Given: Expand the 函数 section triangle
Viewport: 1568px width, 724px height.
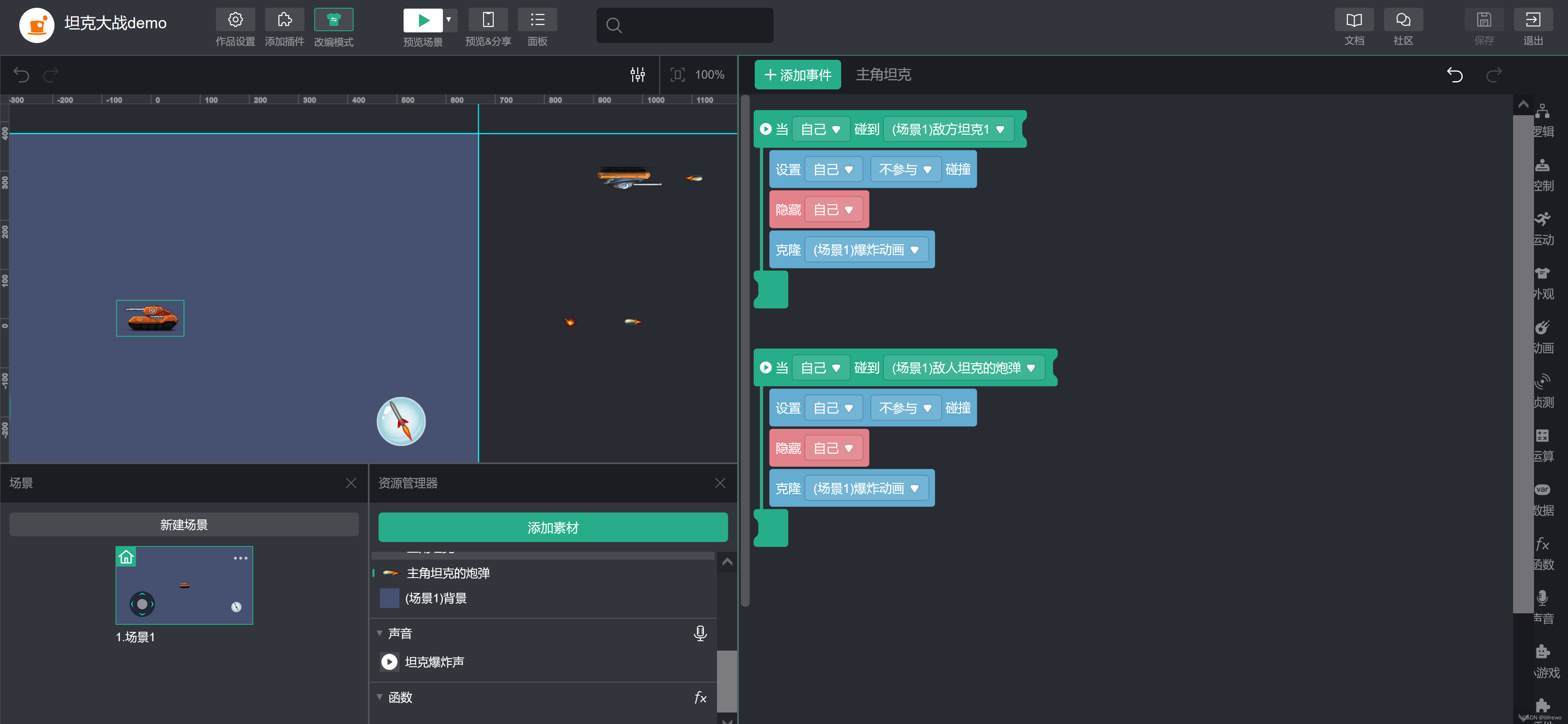Looking at the screenshot, I should tap(380, 697).
